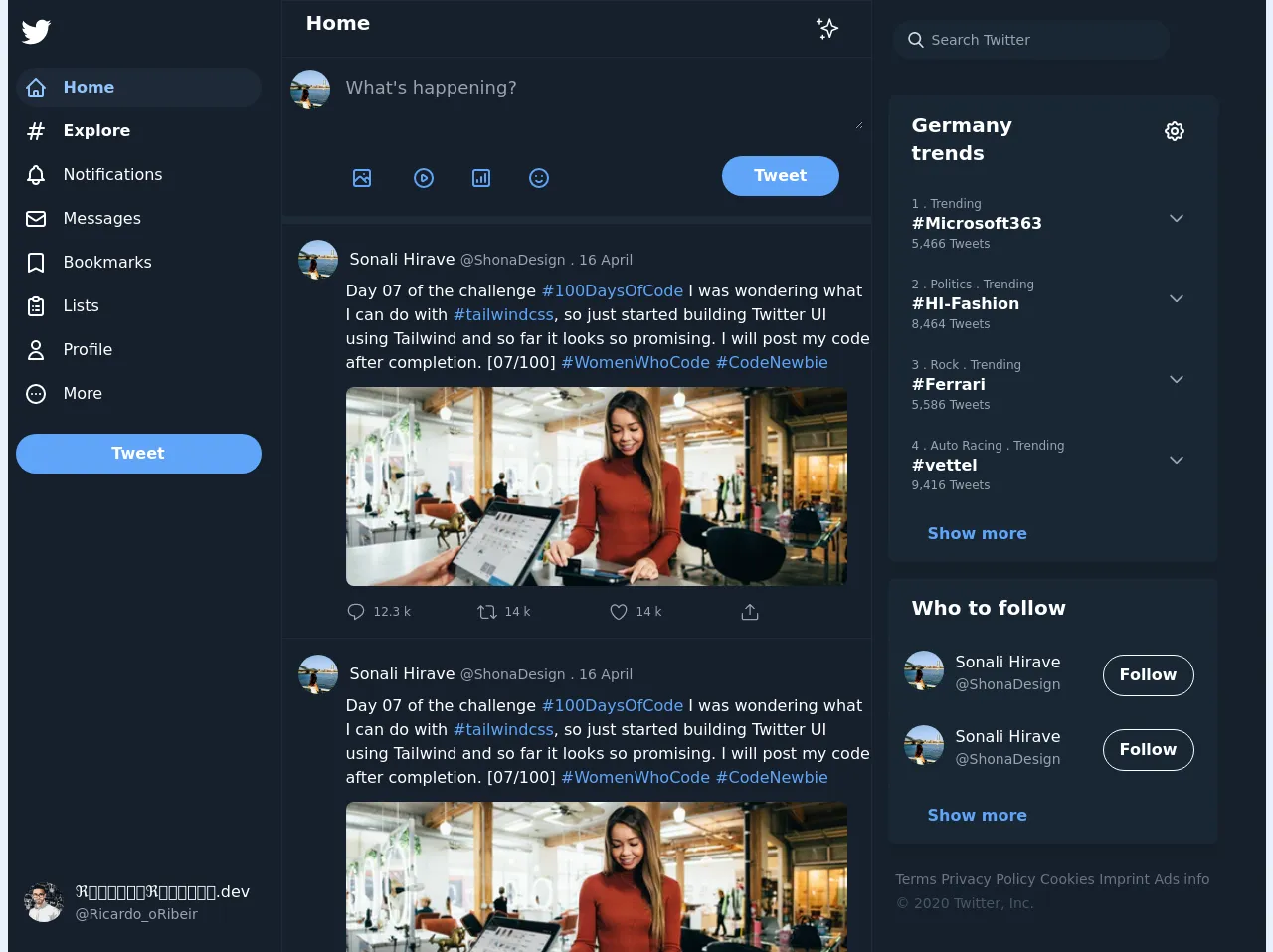Click the Search Twitter field

[x=1034, y=40]
